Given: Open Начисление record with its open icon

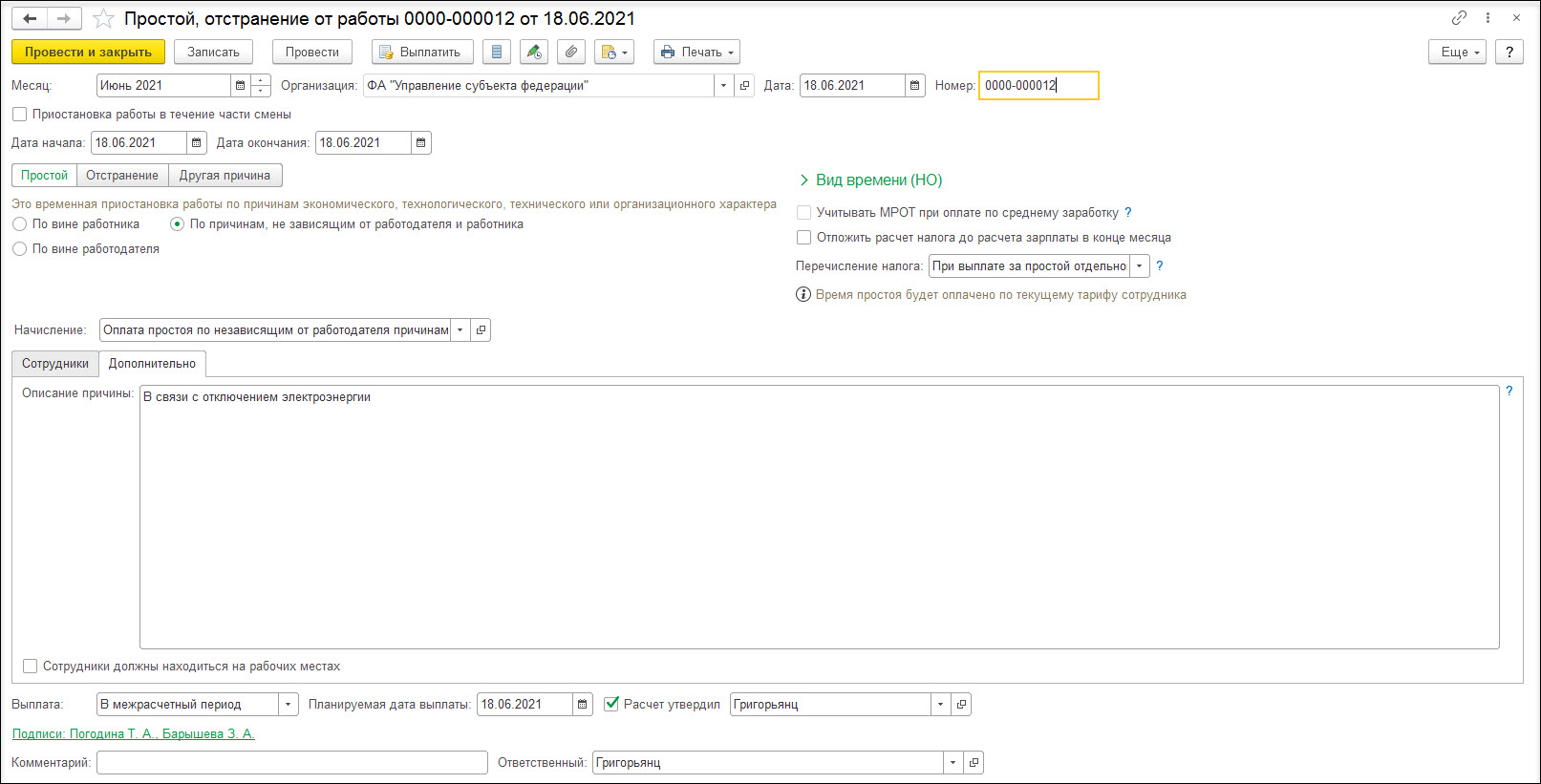Looking at the screenshot, I should pyautogui.click(x=481, y=330).
